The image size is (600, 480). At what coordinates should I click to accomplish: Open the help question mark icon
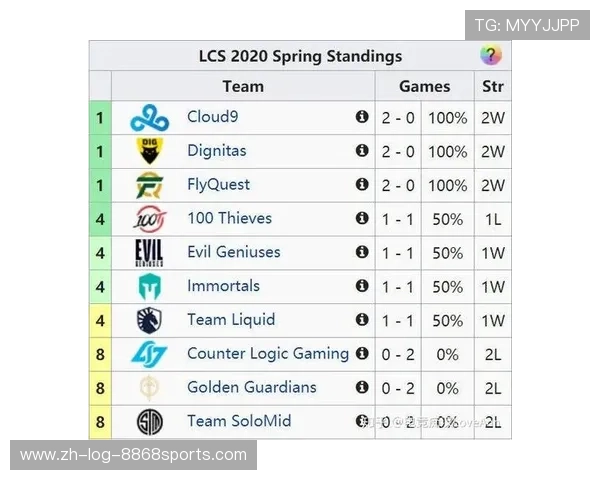(x=490, y=56)
